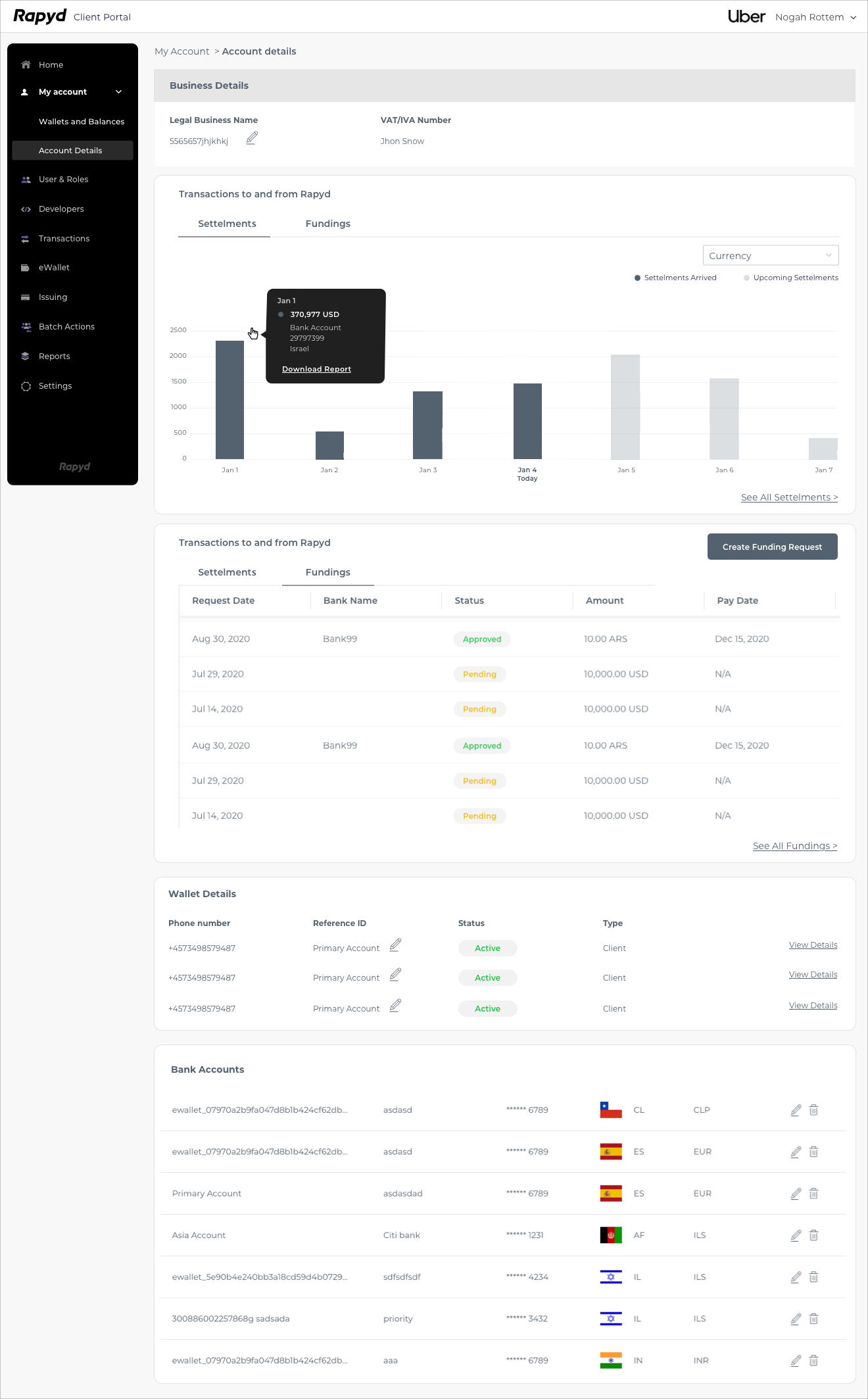Click the Download Report link in tooltip

pyautogui.click(x=316, y=370)
